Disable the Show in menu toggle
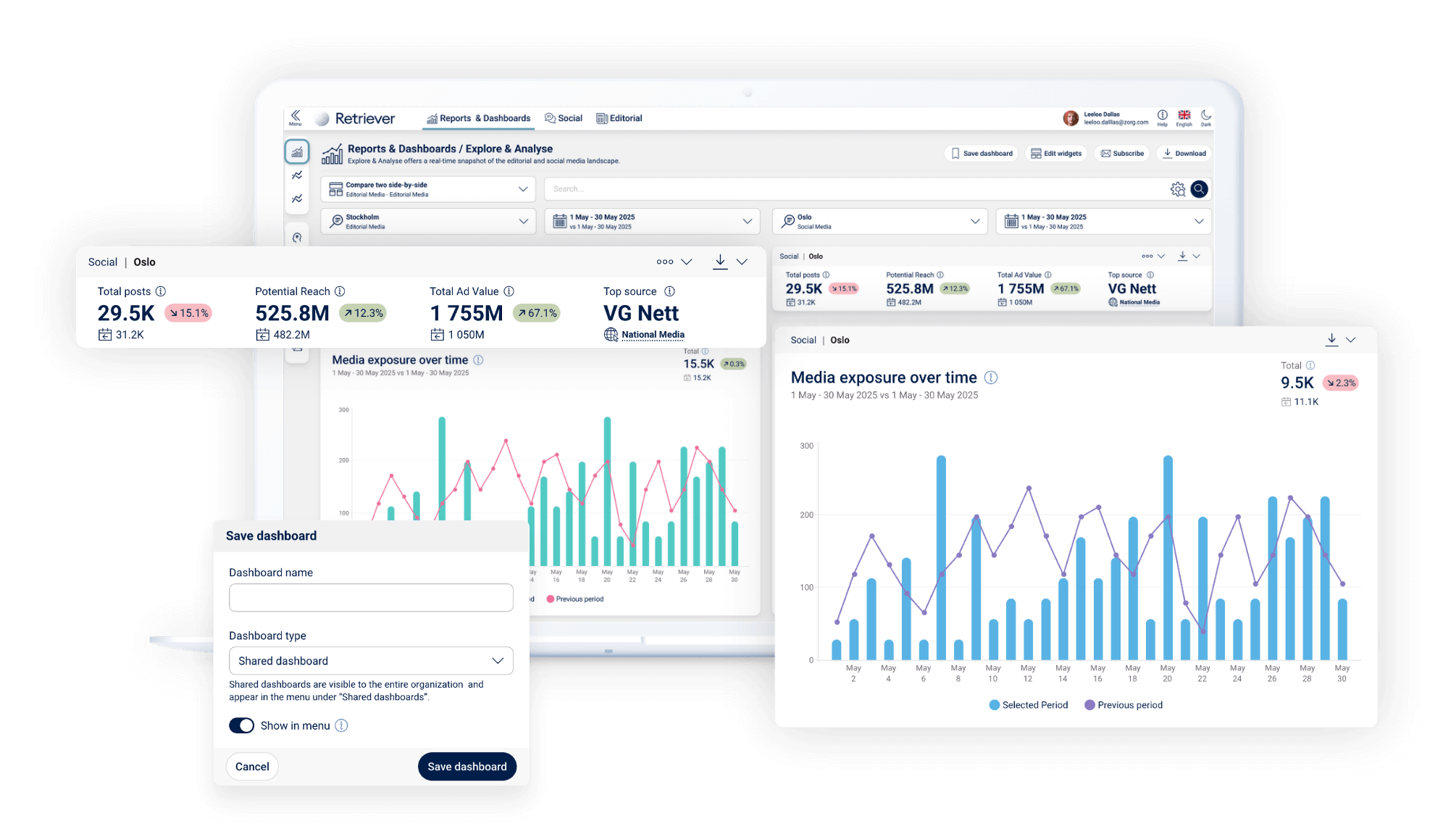1456x829 pixels. click(x=241, y=725)
